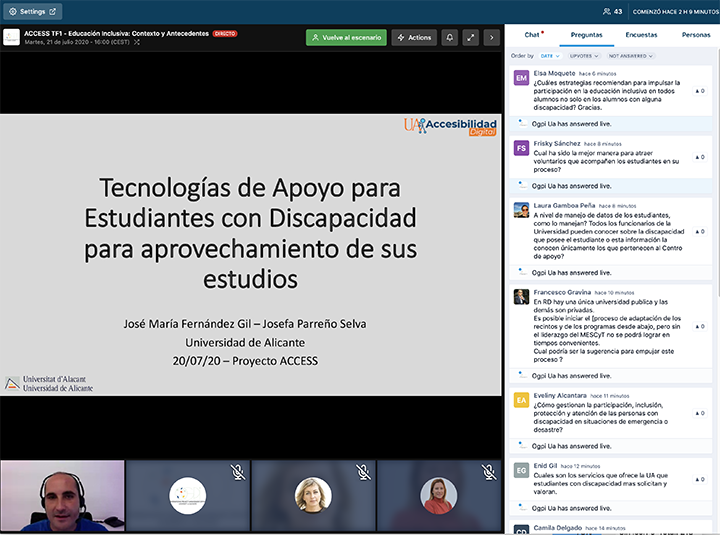The height and width of the screenshot is (535, 720).
Task: Click Camila Delgado's CD avatar
Action: pos(521,529)
